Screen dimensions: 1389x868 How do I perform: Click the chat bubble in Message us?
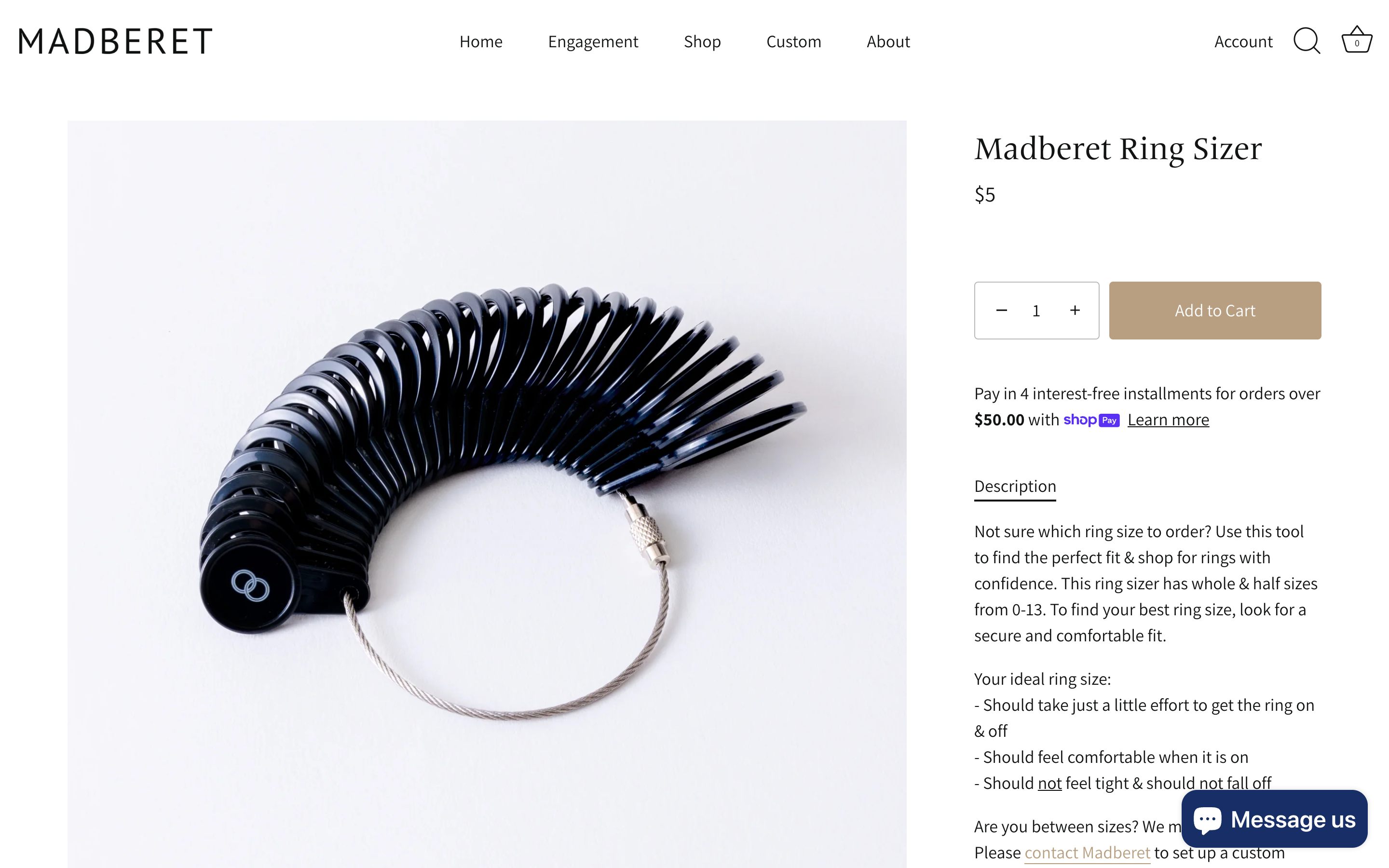pos(1207,820)
